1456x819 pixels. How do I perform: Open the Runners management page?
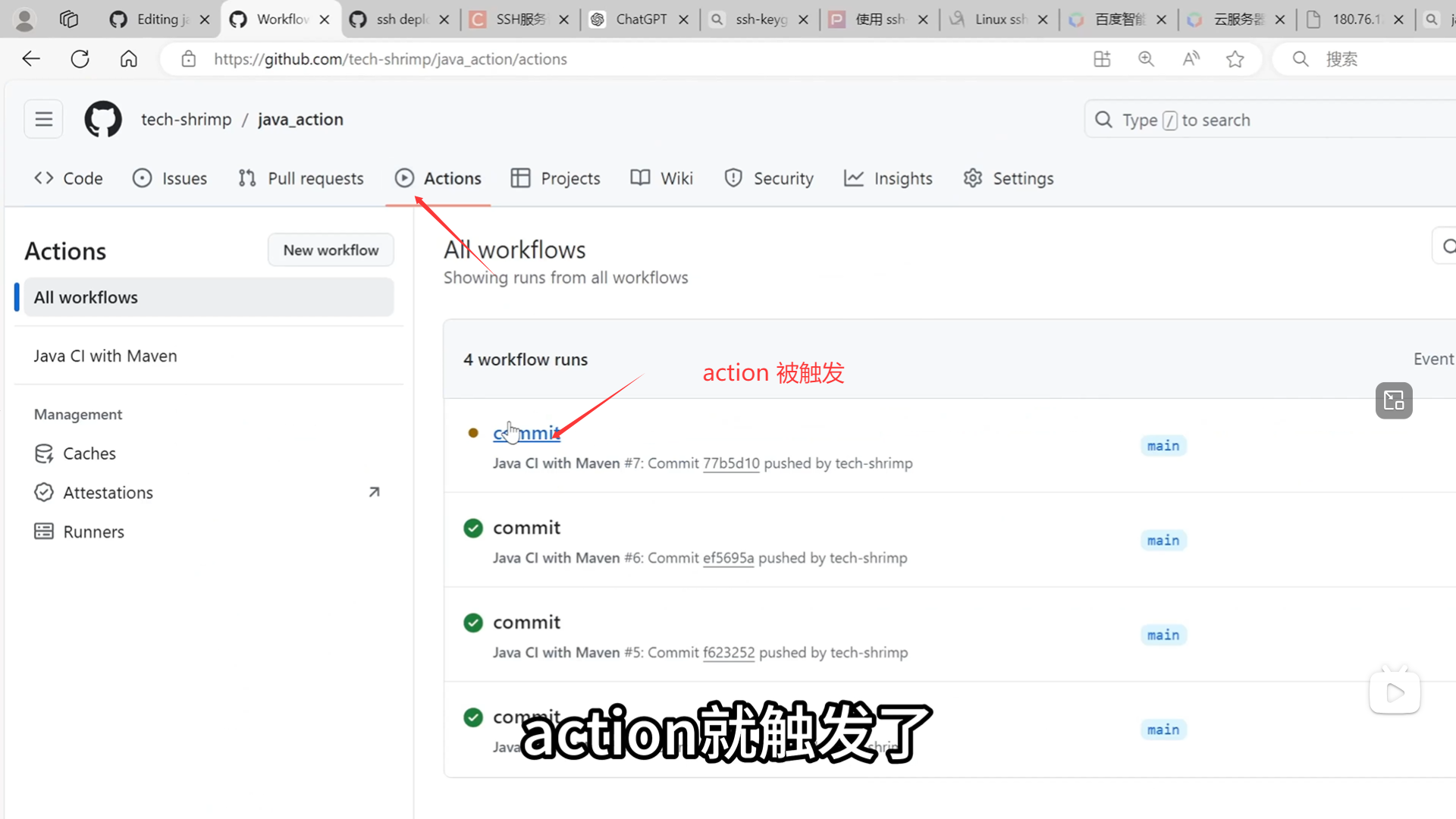click(x=93, y=532)
